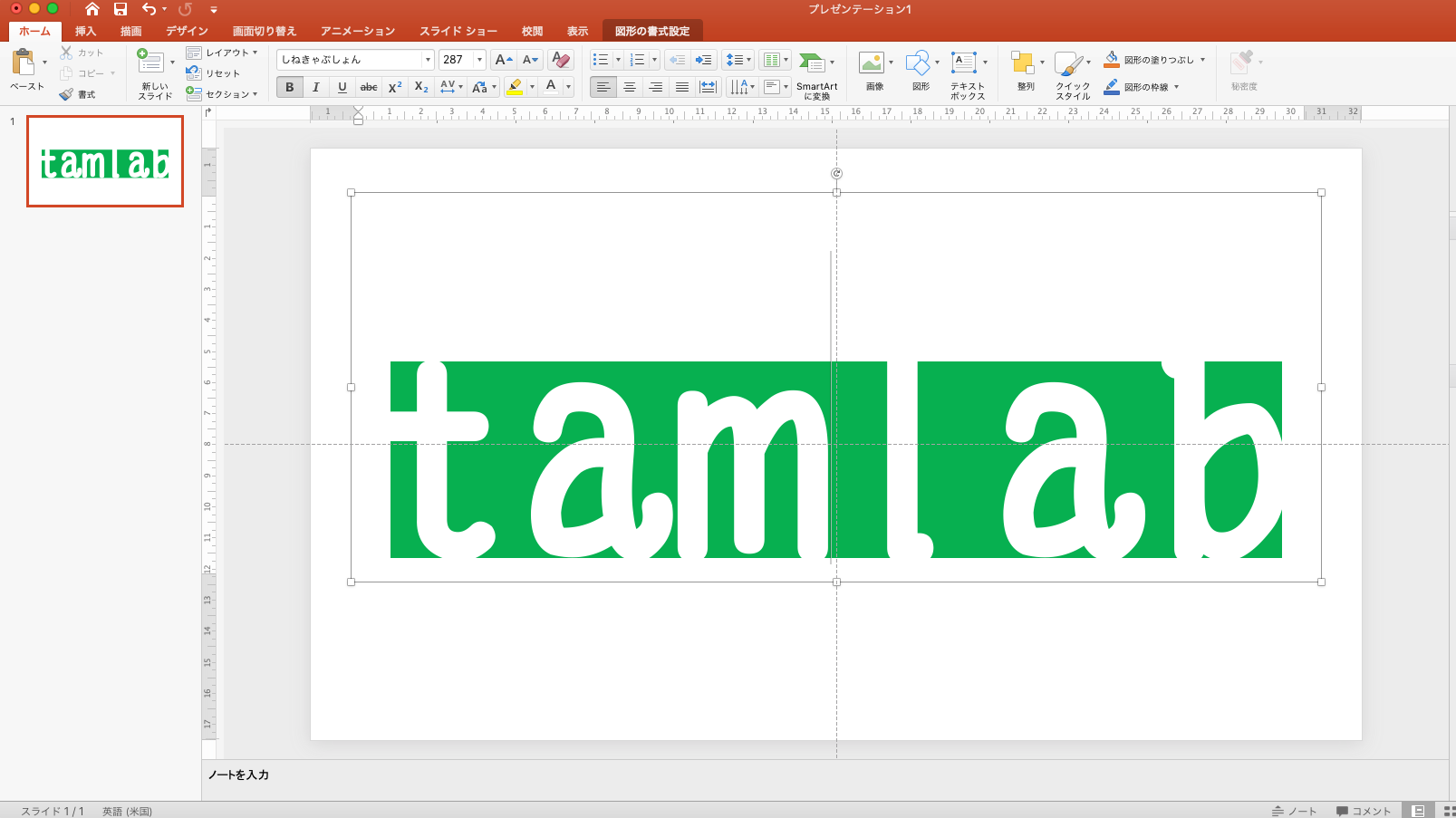Switch to the Design (デザイン) tab

(187, 31)
